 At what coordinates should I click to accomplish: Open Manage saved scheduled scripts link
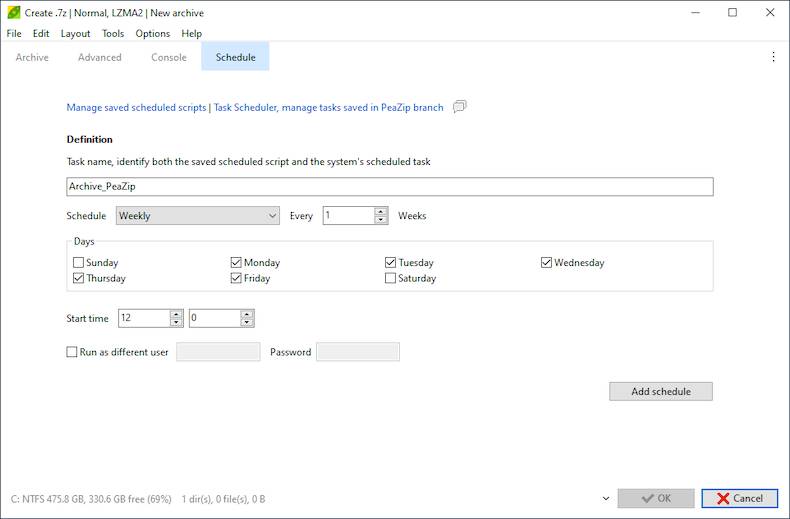pyautogui.click(x=136, y=107)
